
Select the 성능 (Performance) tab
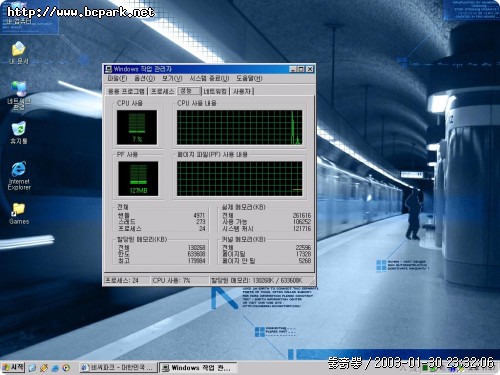pyautogui.click(x=189, y=91)
